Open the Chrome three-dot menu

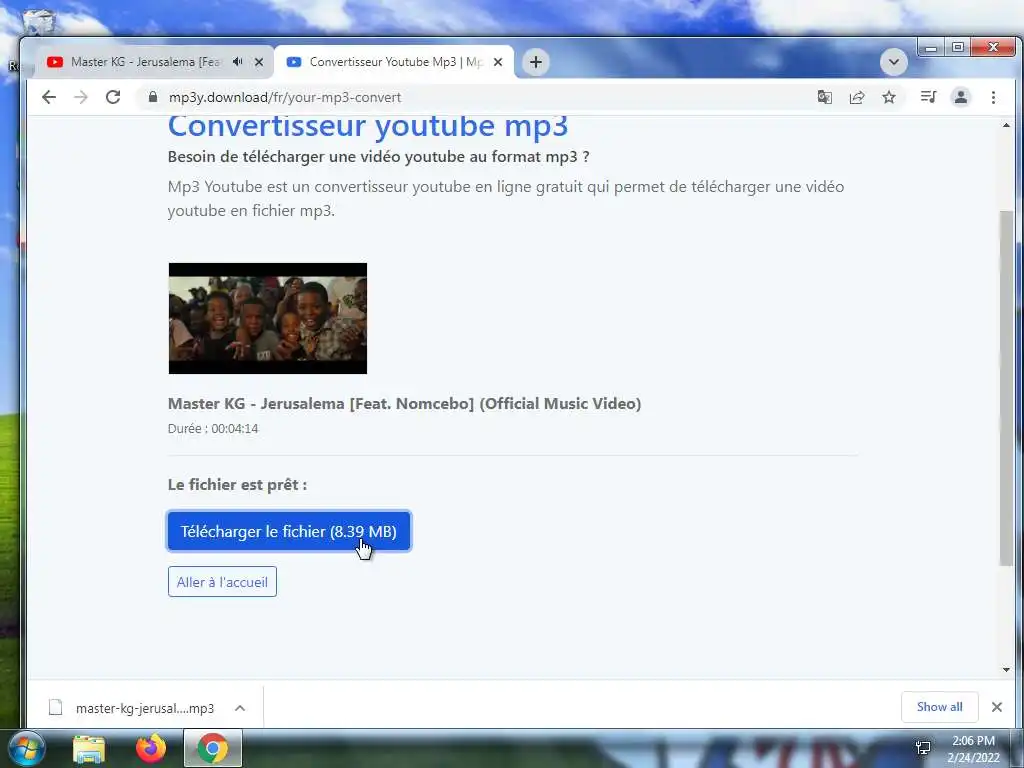pos(993,97)
